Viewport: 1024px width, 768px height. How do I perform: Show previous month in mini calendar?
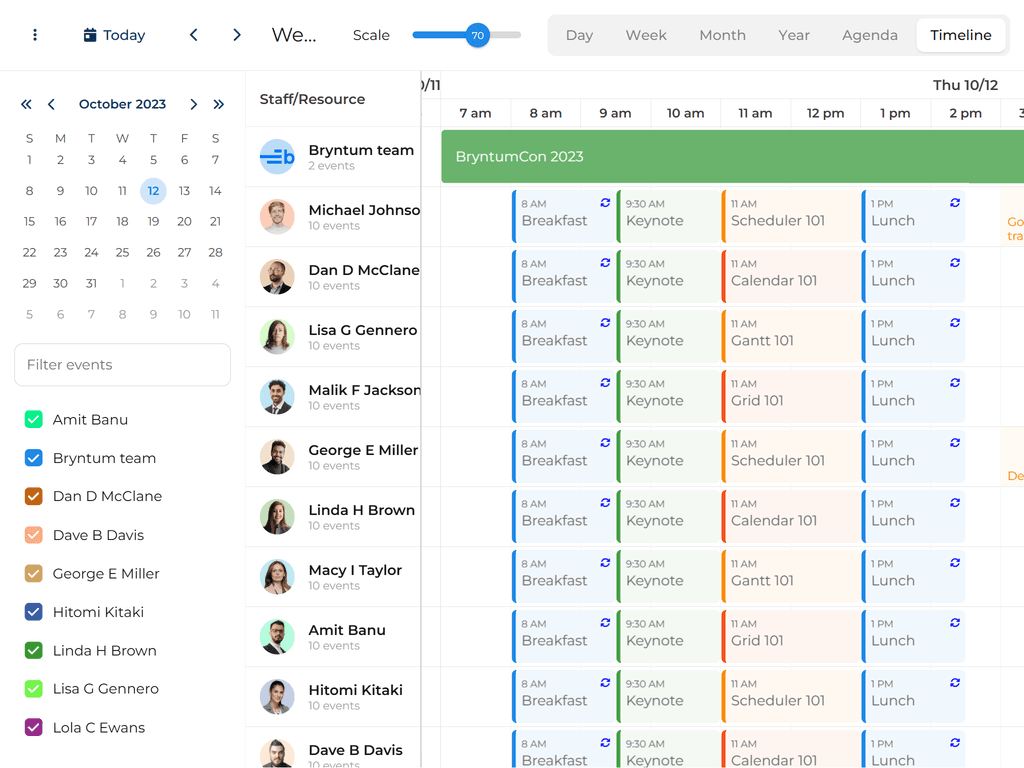click(x=51, y=104)
